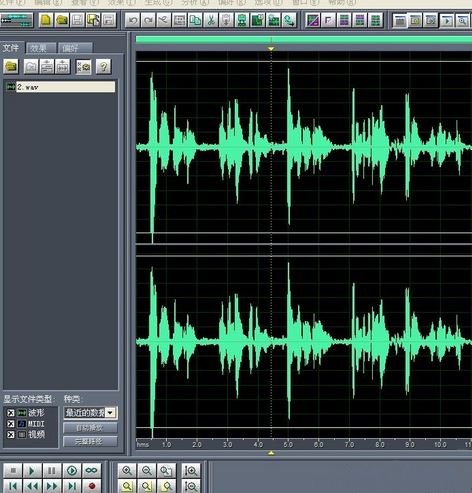Redo the last undone edit
The width and height of the screenshot is (472, 493).
[x=148, y=21]
